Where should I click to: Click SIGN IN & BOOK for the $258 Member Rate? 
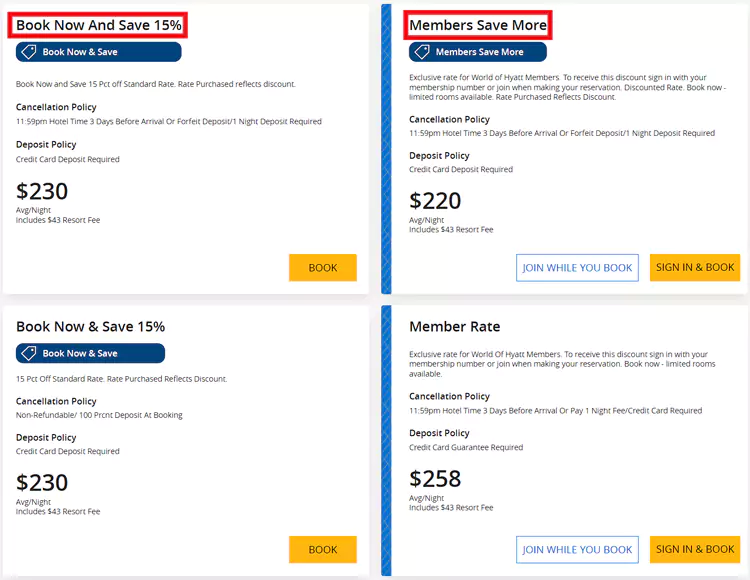[x=695, y=549]
